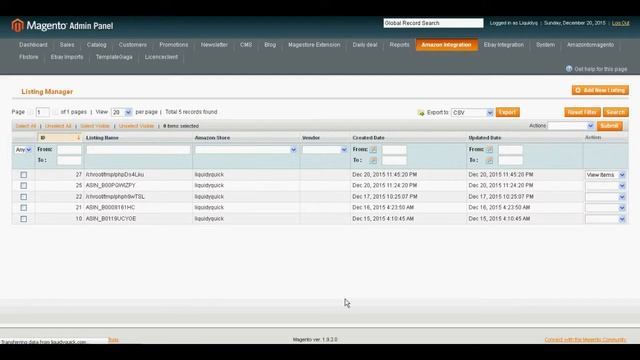640x360 pixels.
Task: Click the ID column sort arrow
Action: tap(78, 138)
